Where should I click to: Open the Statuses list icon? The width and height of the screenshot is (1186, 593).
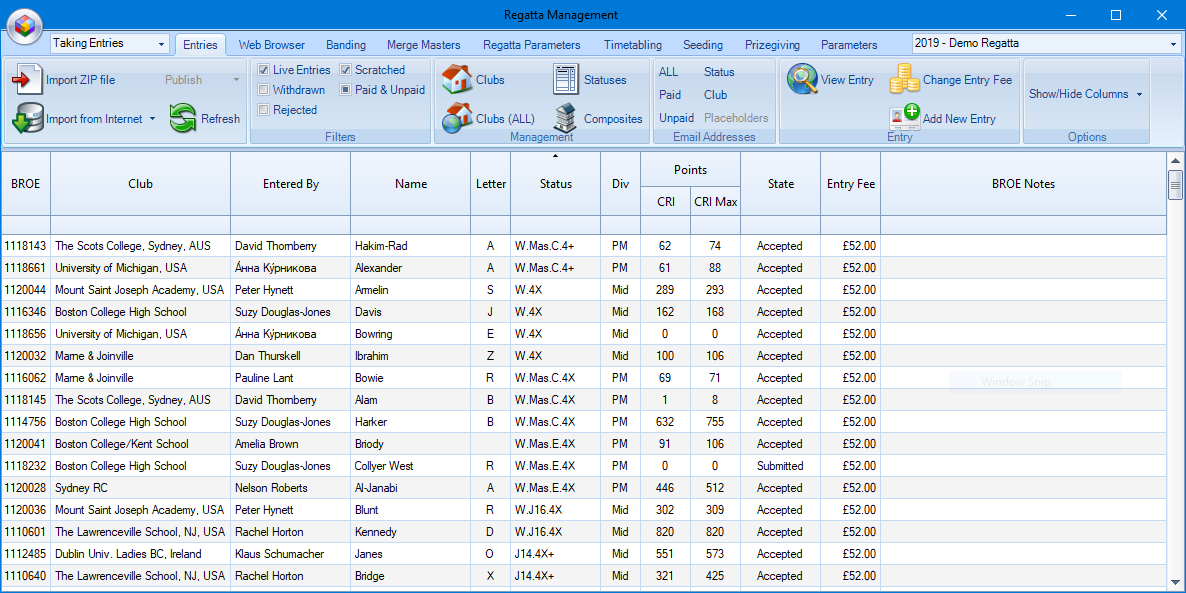[x=566, y=80]
